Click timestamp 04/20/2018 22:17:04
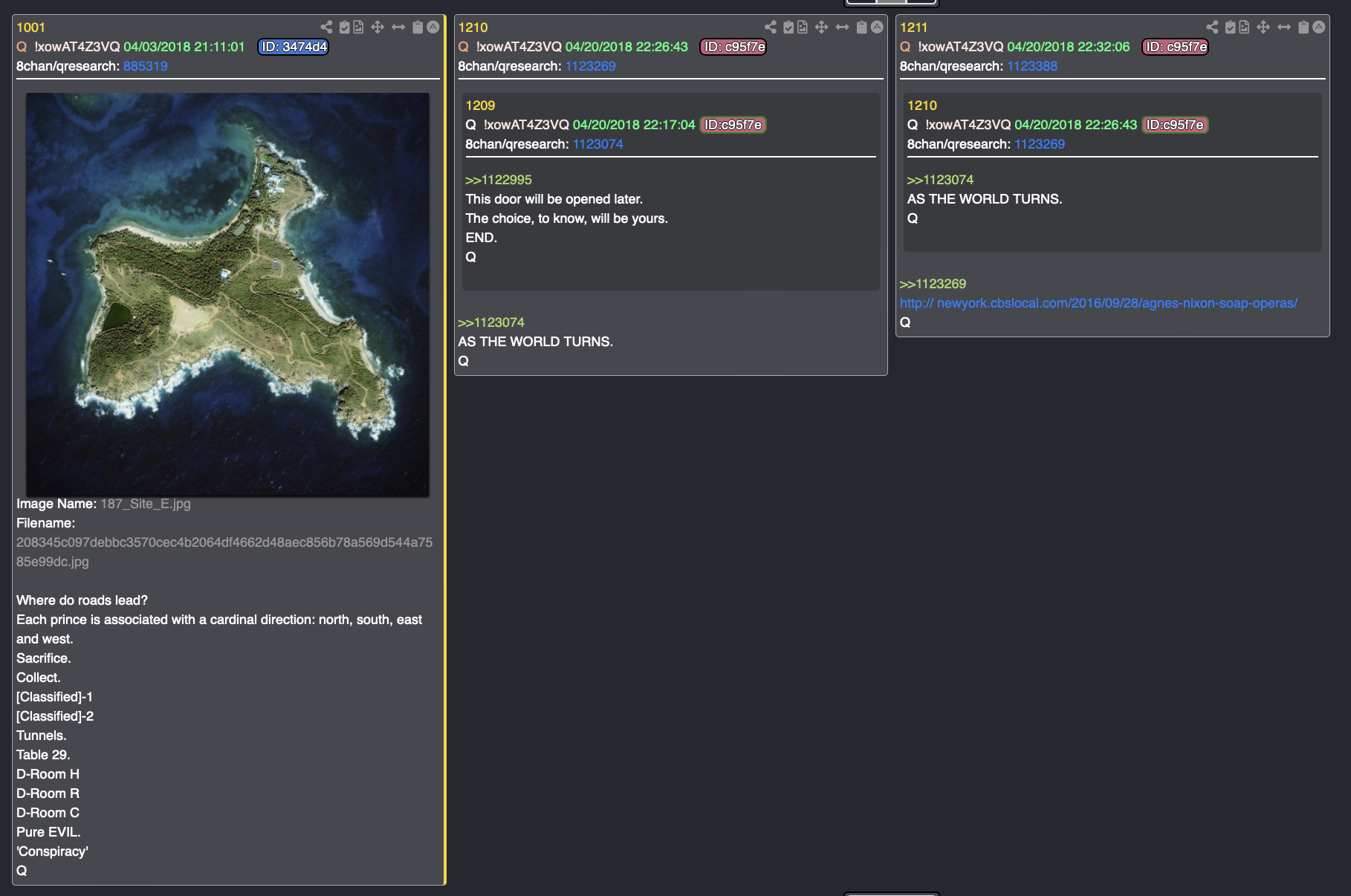This screenshot has height=896, width=1351. [x=634, y=125]
